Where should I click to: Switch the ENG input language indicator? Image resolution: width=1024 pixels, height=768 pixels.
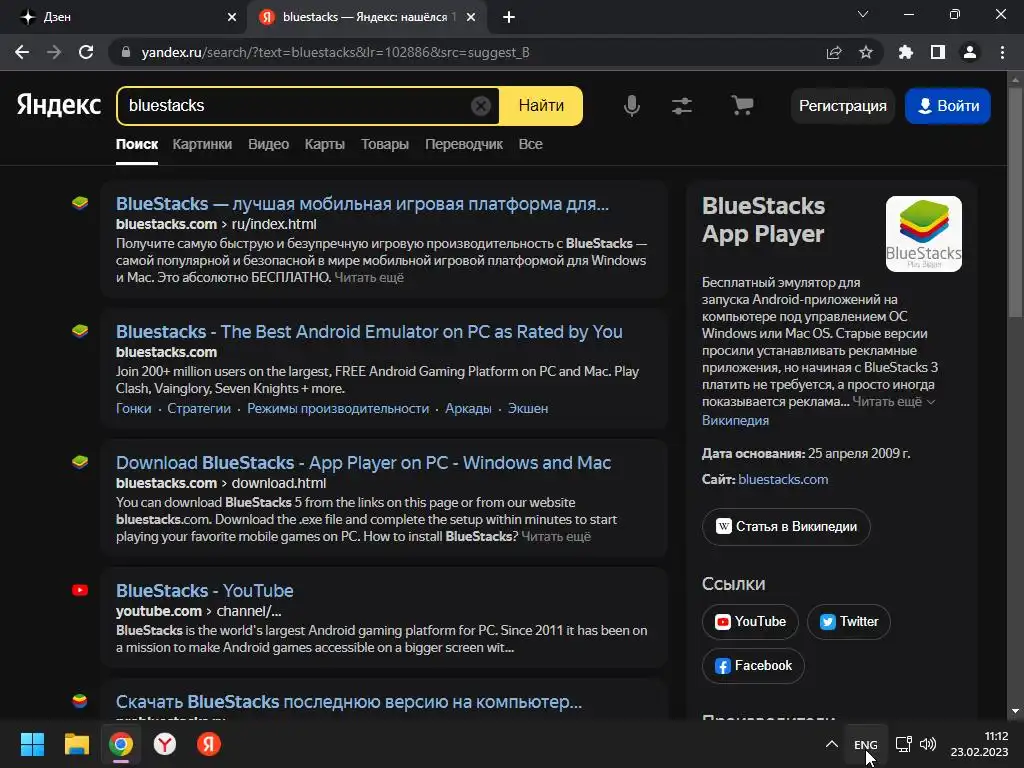pos(865,744)
